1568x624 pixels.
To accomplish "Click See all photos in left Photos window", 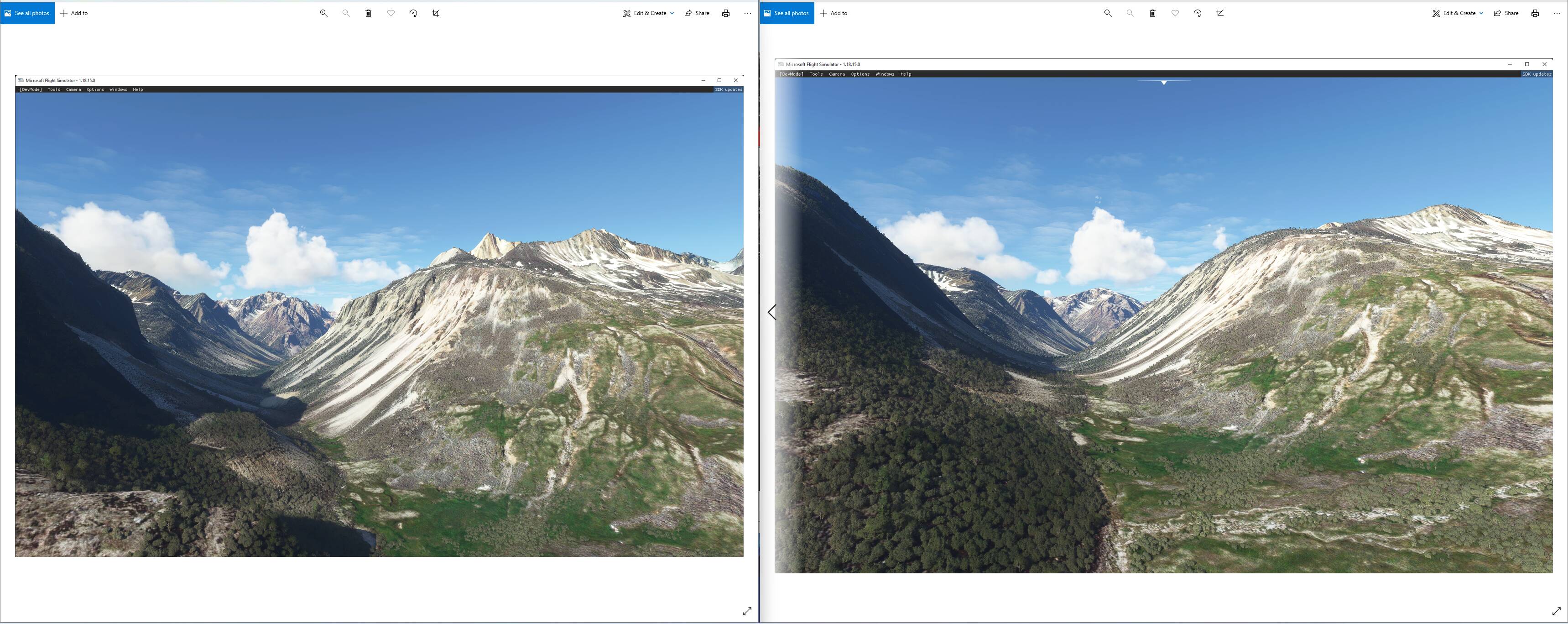I will tap(27, 13).
